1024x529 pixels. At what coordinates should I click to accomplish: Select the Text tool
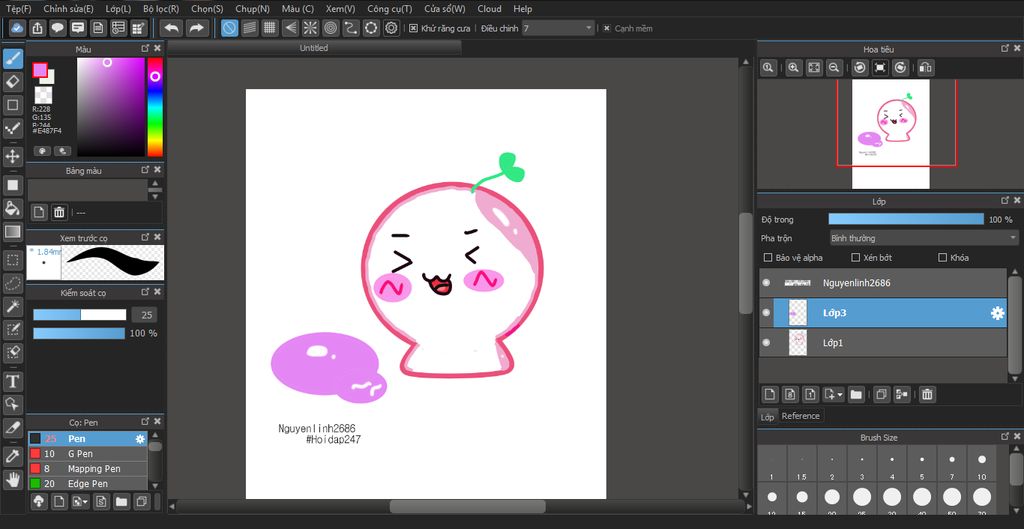tap(12, 381)
